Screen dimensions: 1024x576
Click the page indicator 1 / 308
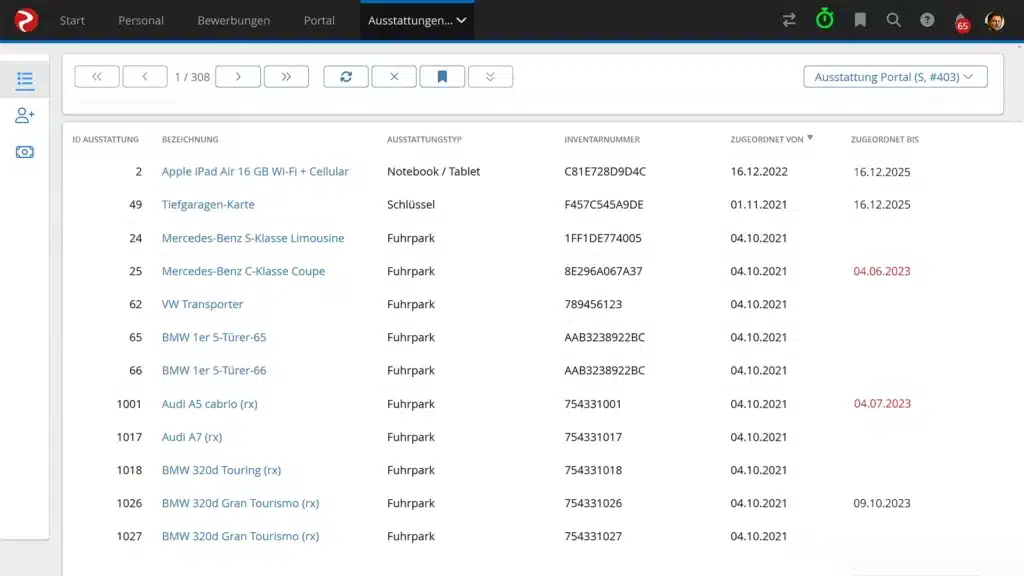coord(192,77)
